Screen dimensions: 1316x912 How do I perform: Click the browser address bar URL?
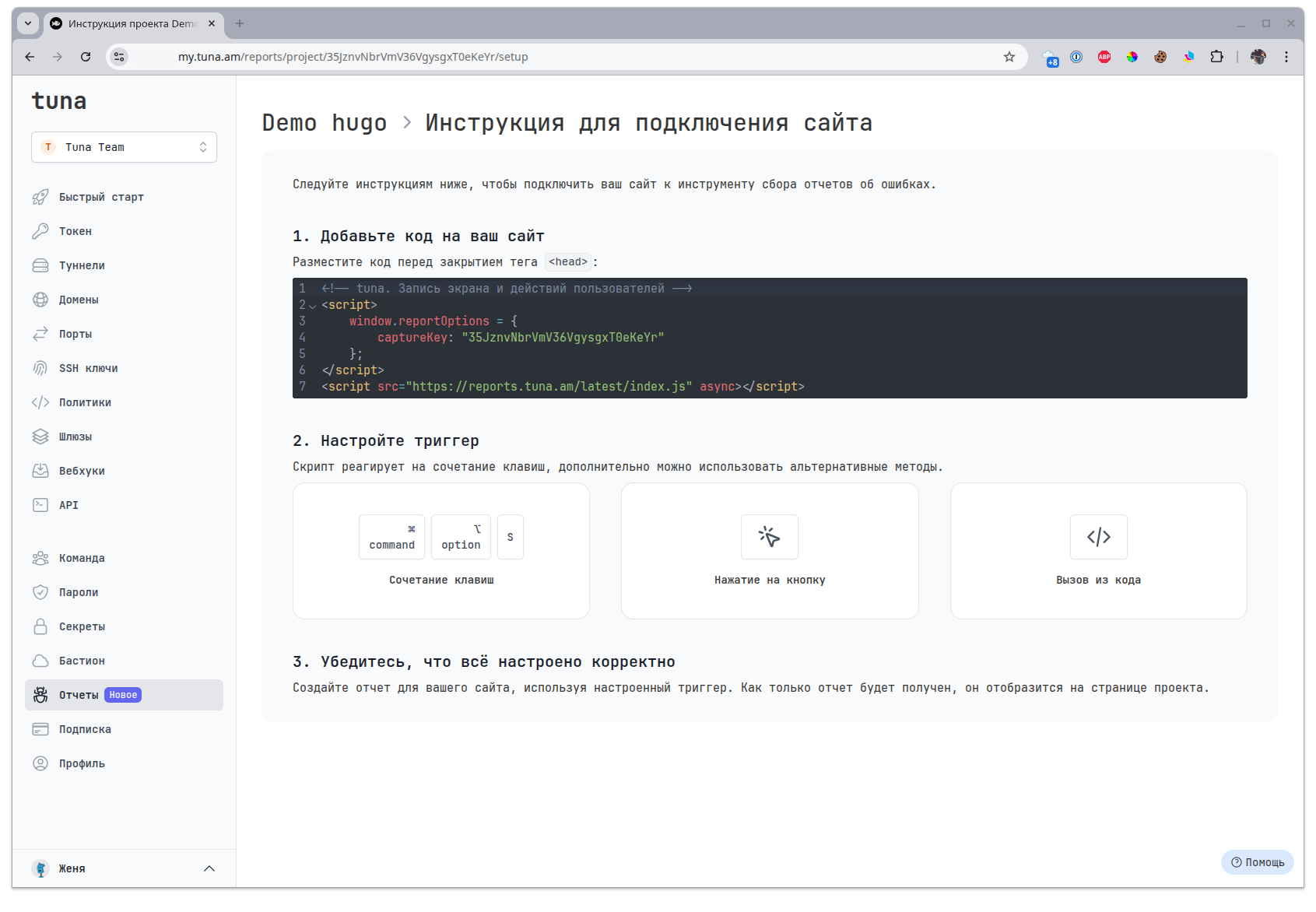pos(353,57)
